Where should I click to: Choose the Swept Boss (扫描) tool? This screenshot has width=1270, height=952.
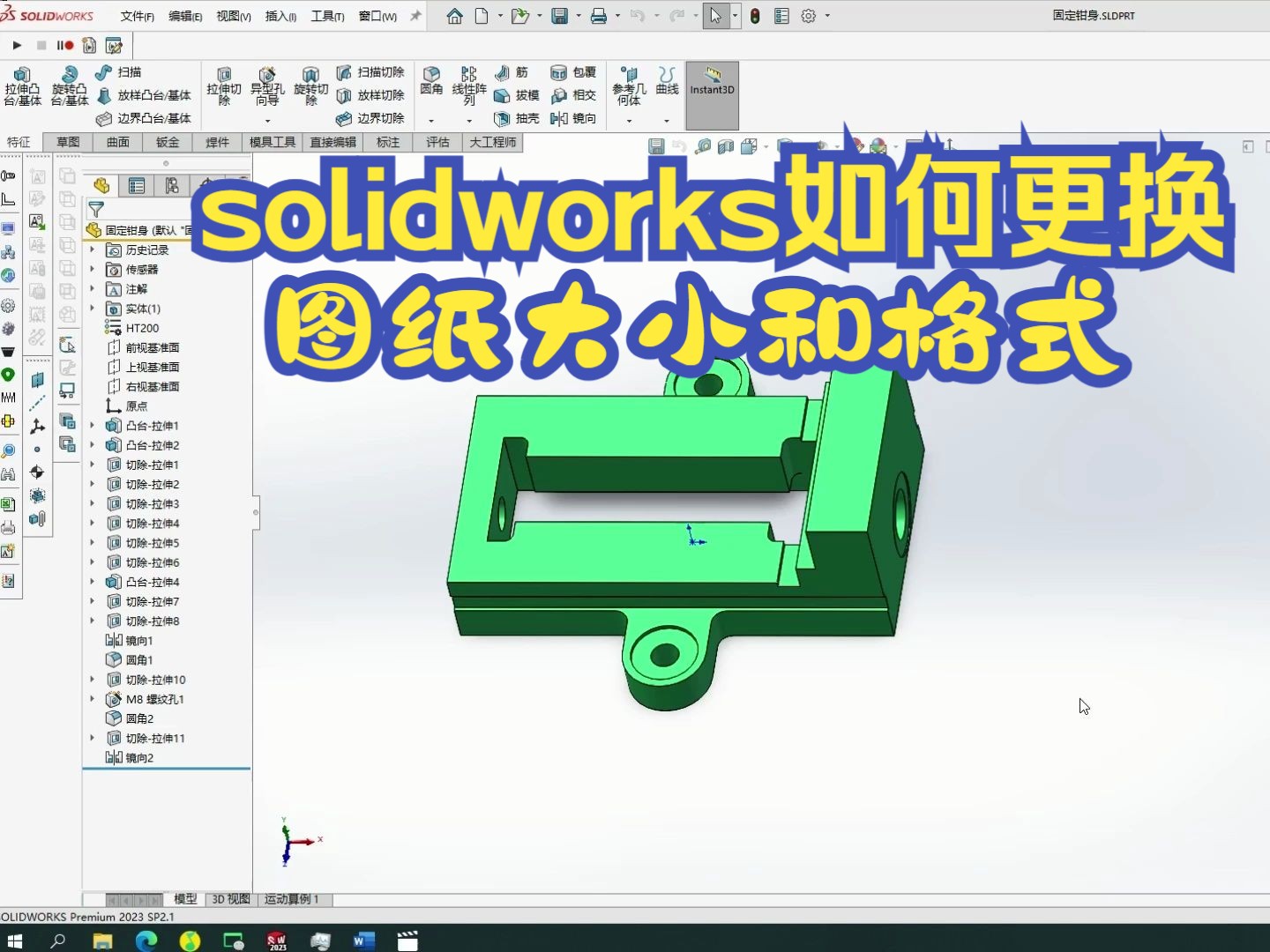(x=118, y=72)
